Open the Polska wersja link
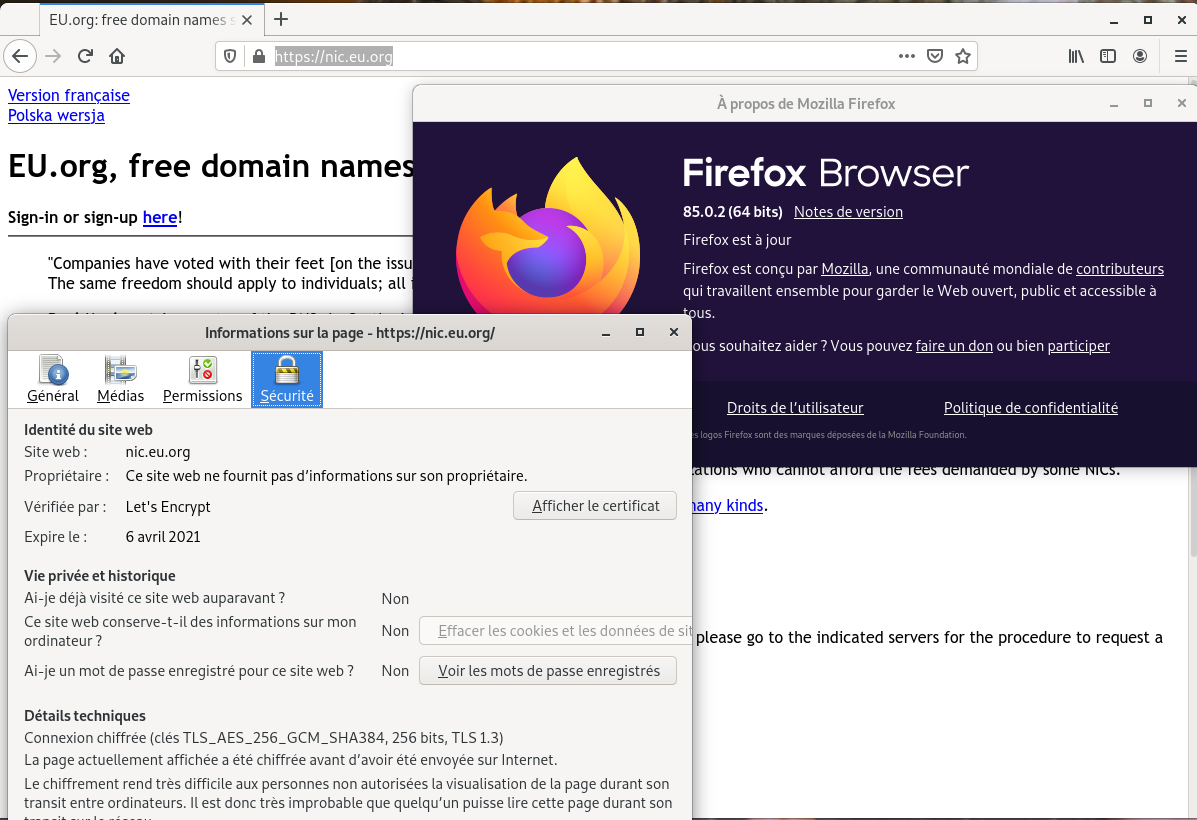Screen dimensions: 1197x820 click(56, 115)
